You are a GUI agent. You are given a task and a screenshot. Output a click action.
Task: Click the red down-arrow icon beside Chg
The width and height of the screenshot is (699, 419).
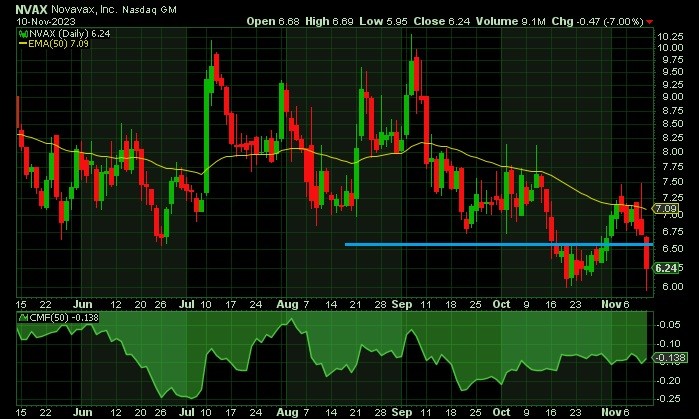(650, 22)
